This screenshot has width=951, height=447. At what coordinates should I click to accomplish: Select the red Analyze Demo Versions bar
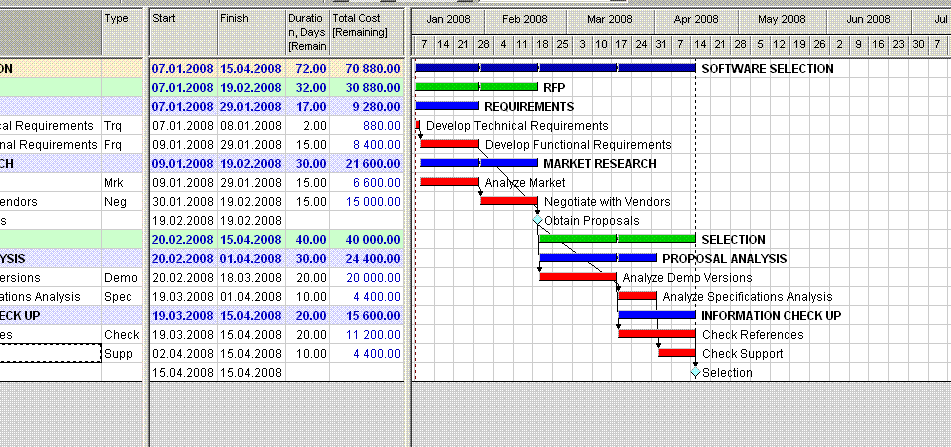[x=578, y=277]
